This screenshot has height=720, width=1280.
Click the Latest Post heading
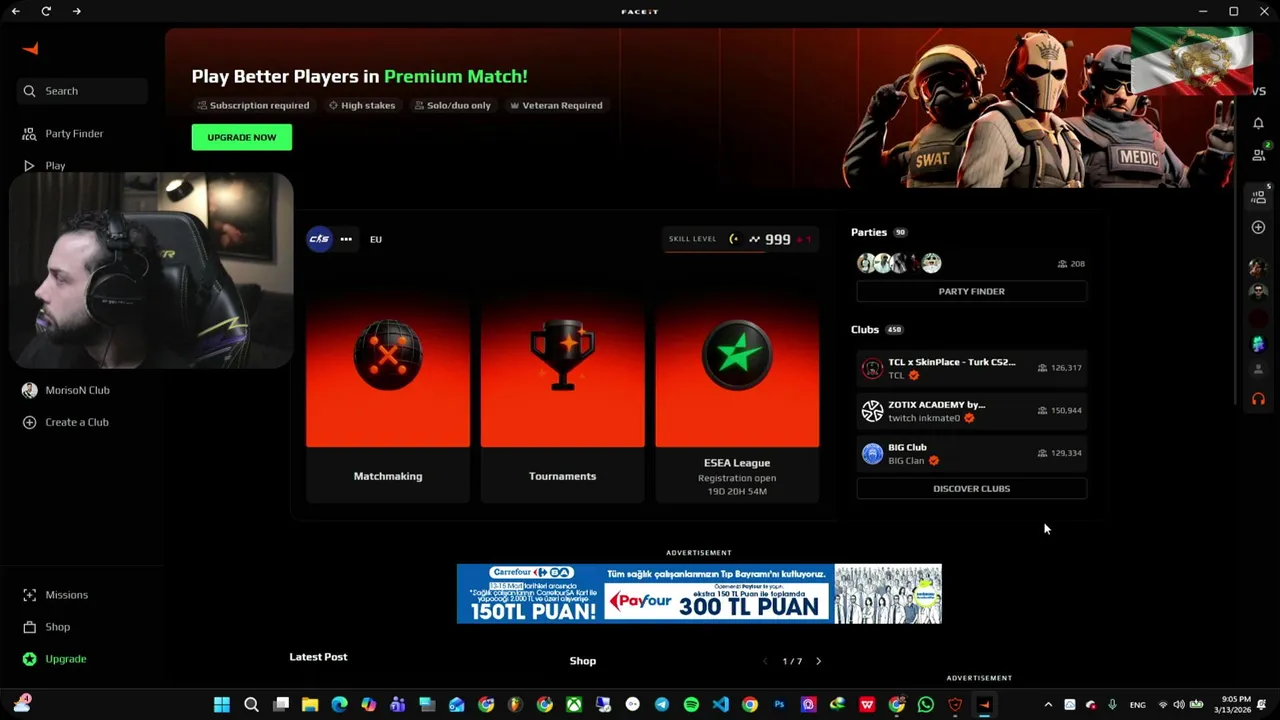click(x=318, y=657)
